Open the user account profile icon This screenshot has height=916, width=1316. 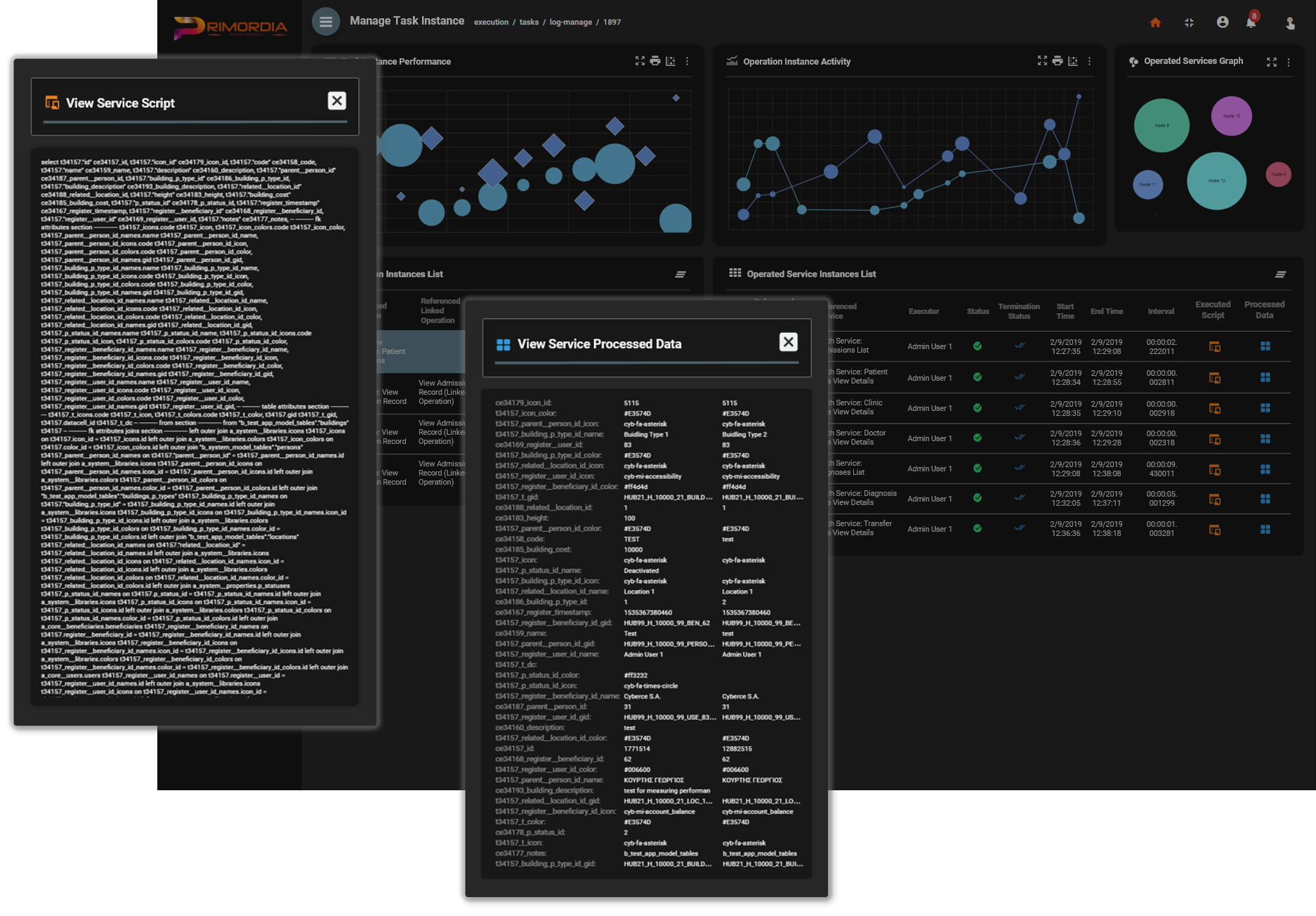pyautogui.click(x=1223, y=22)
